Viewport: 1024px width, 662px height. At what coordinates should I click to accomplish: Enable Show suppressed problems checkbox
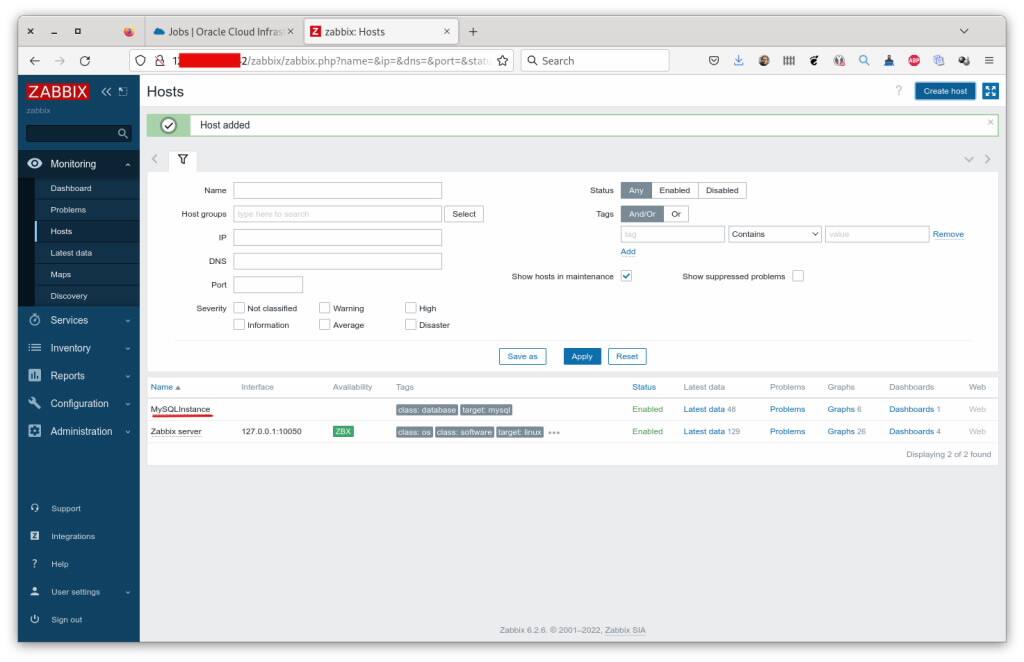[x=798, y=276]
